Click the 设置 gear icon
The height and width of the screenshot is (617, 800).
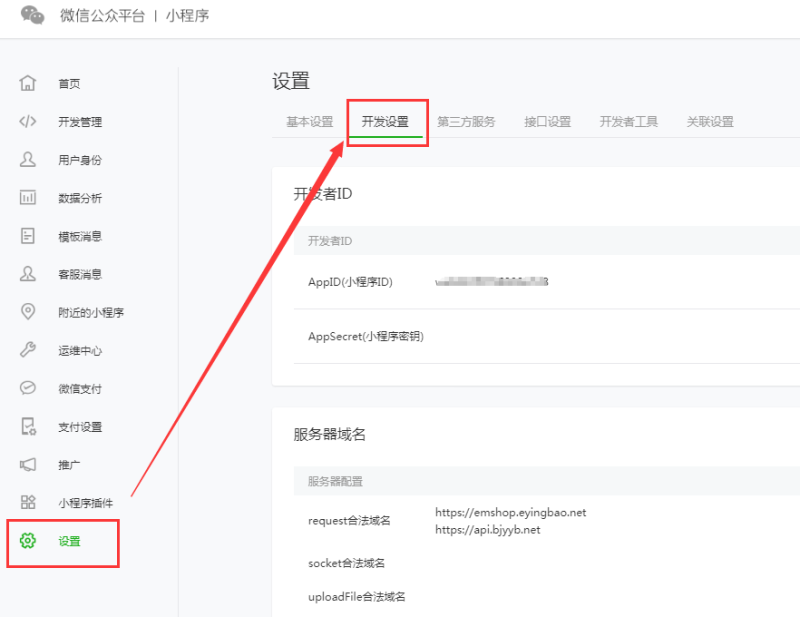pyautogui.click(x=28, y=541)
